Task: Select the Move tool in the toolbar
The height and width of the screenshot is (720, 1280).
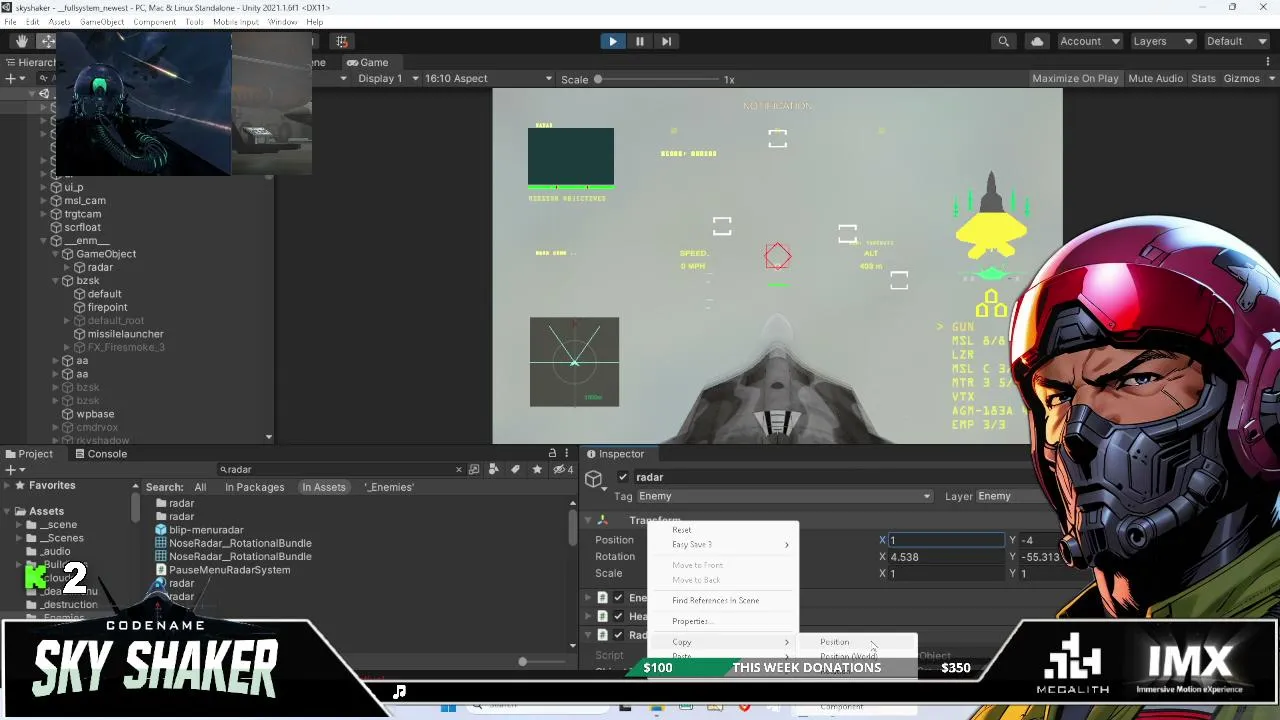Action: (x=47, y=41)
